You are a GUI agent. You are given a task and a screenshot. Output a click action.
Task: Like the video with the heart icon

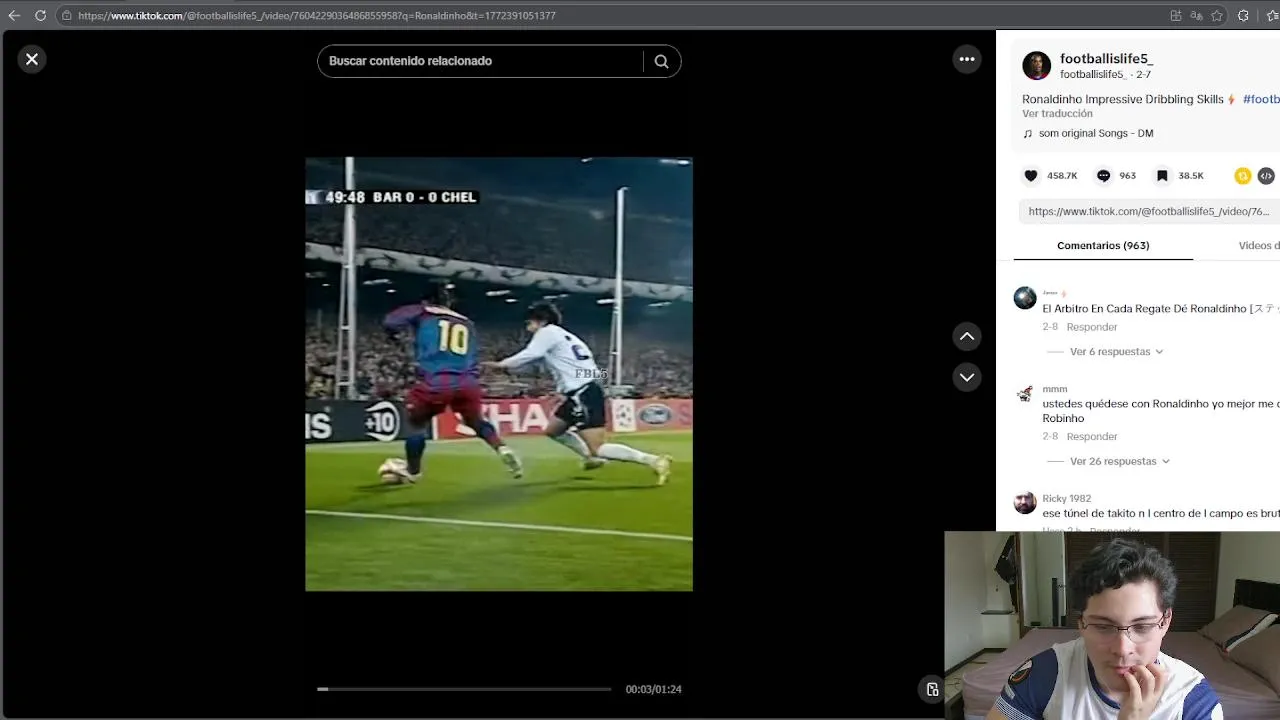click(x=1031, y=176)
